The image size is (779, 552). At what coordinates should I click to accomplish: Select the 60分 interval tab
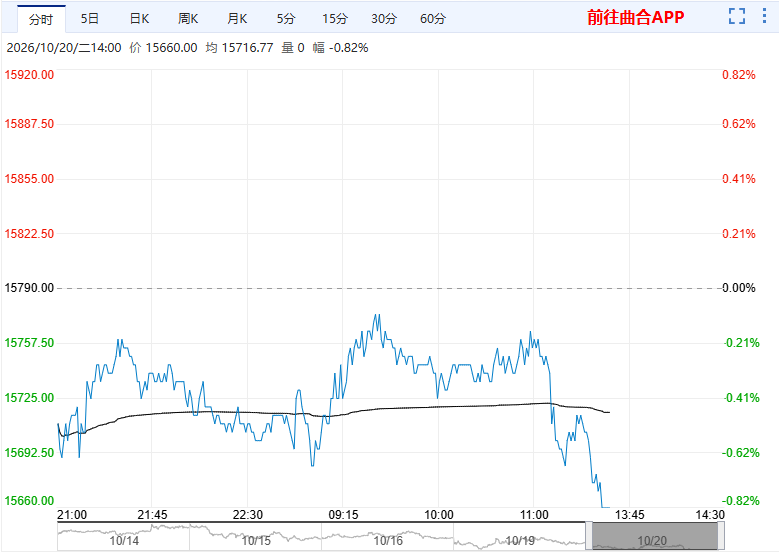pos(433,19)
